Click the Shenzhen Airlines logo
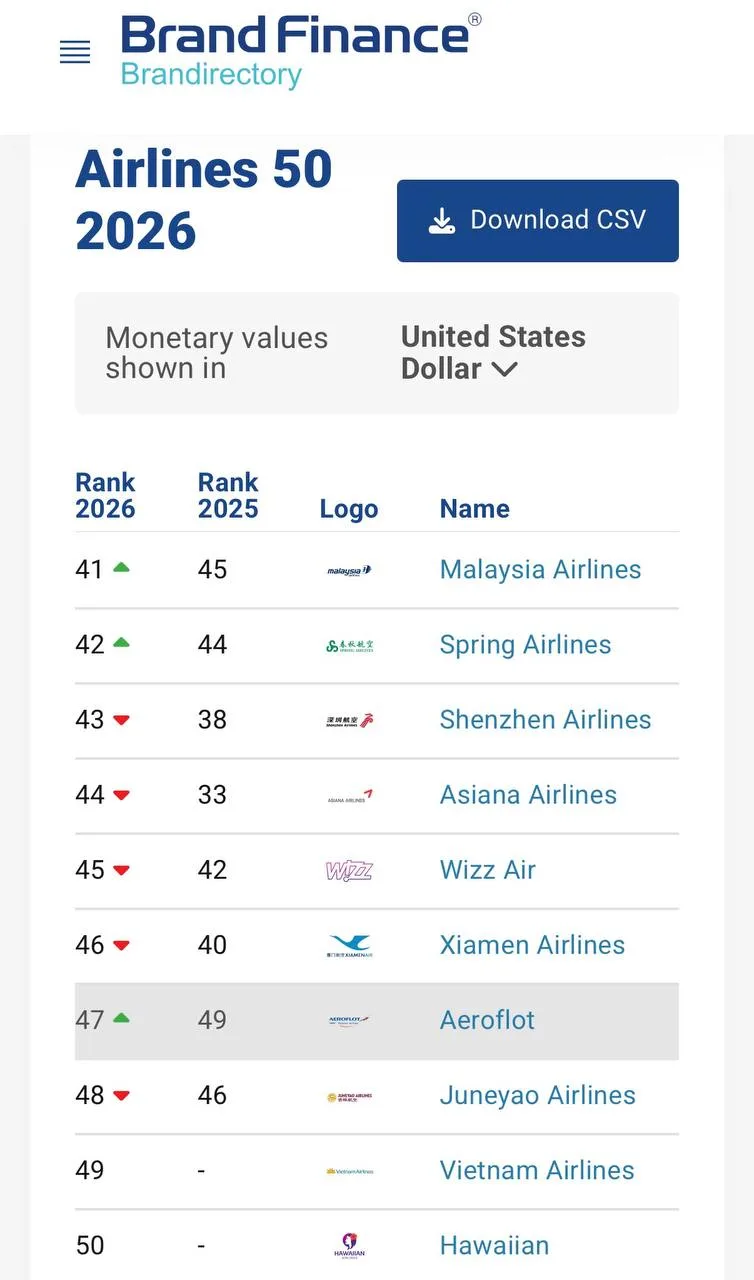 [349, 721]
